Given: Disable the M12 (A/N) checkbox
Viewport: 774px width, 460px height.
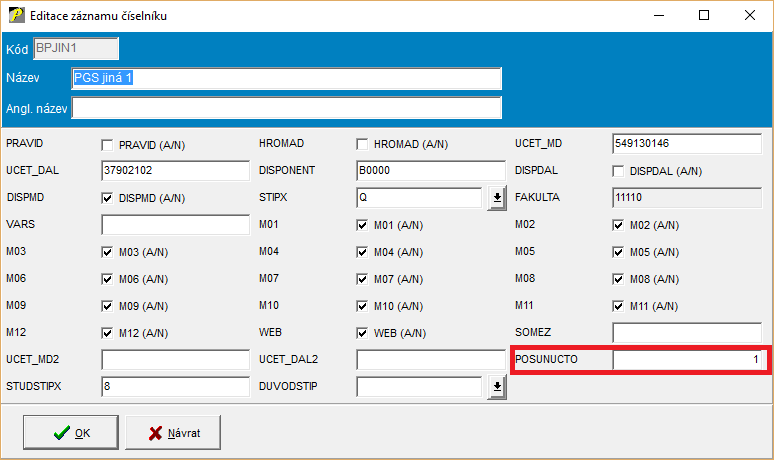Looking at the screenshot, I should point(108,333).
